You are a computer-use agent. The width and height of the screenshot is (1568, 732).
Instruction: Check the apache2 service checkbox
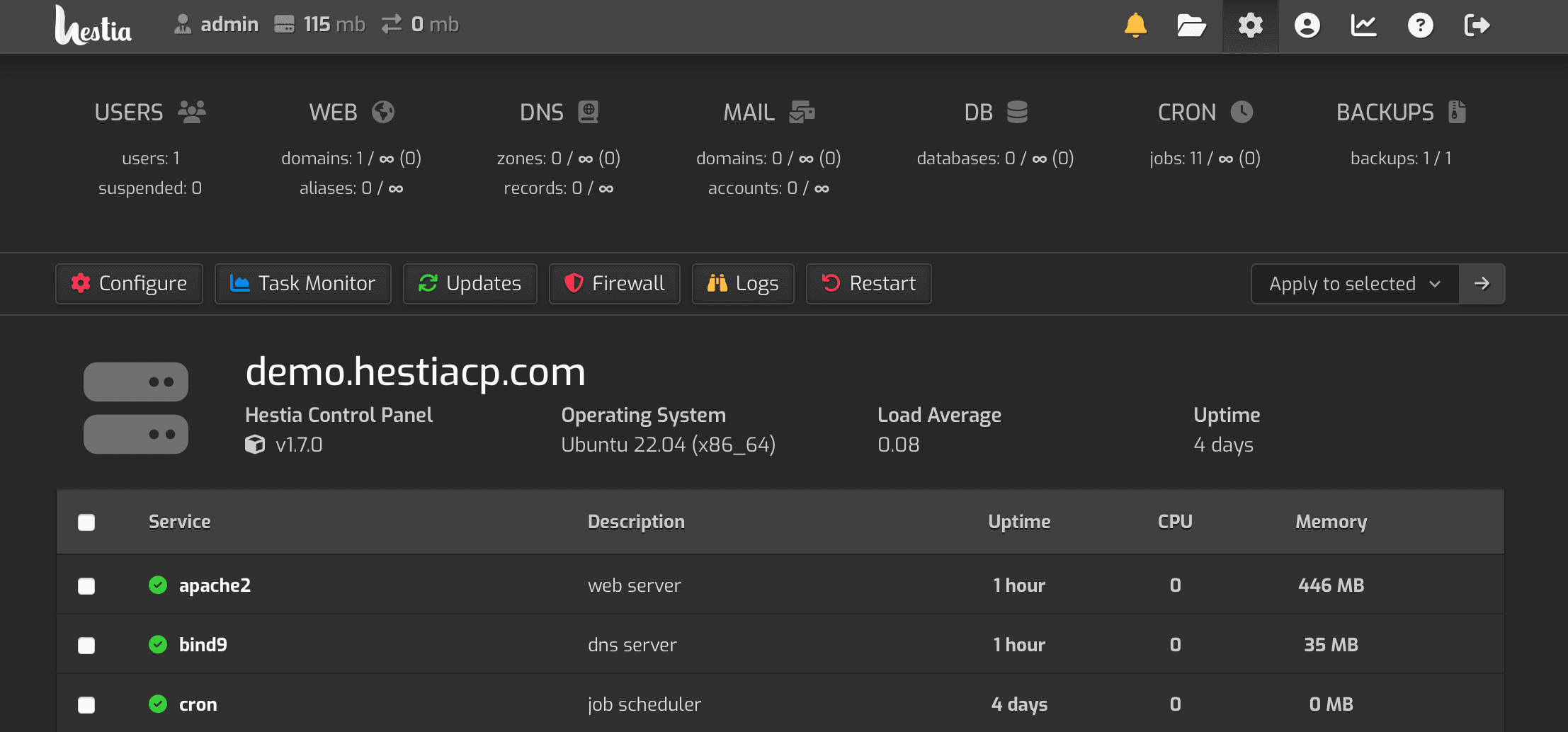pos(86,585)
